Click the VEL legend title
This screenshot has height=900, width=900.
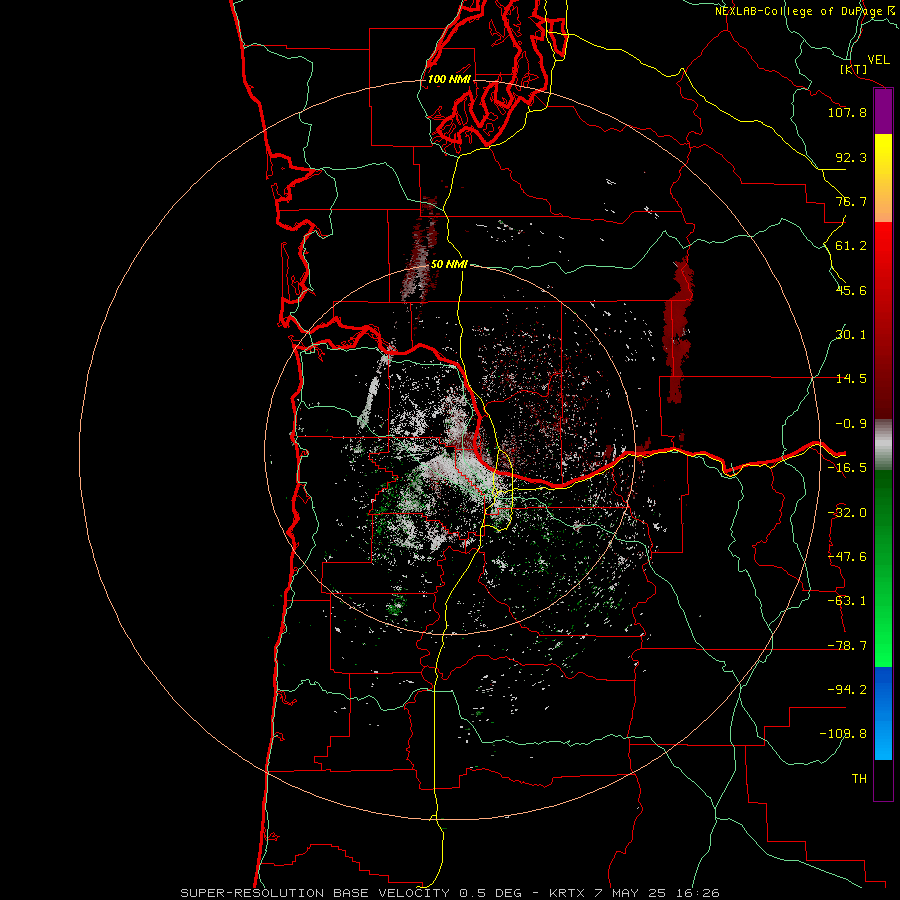878,60
